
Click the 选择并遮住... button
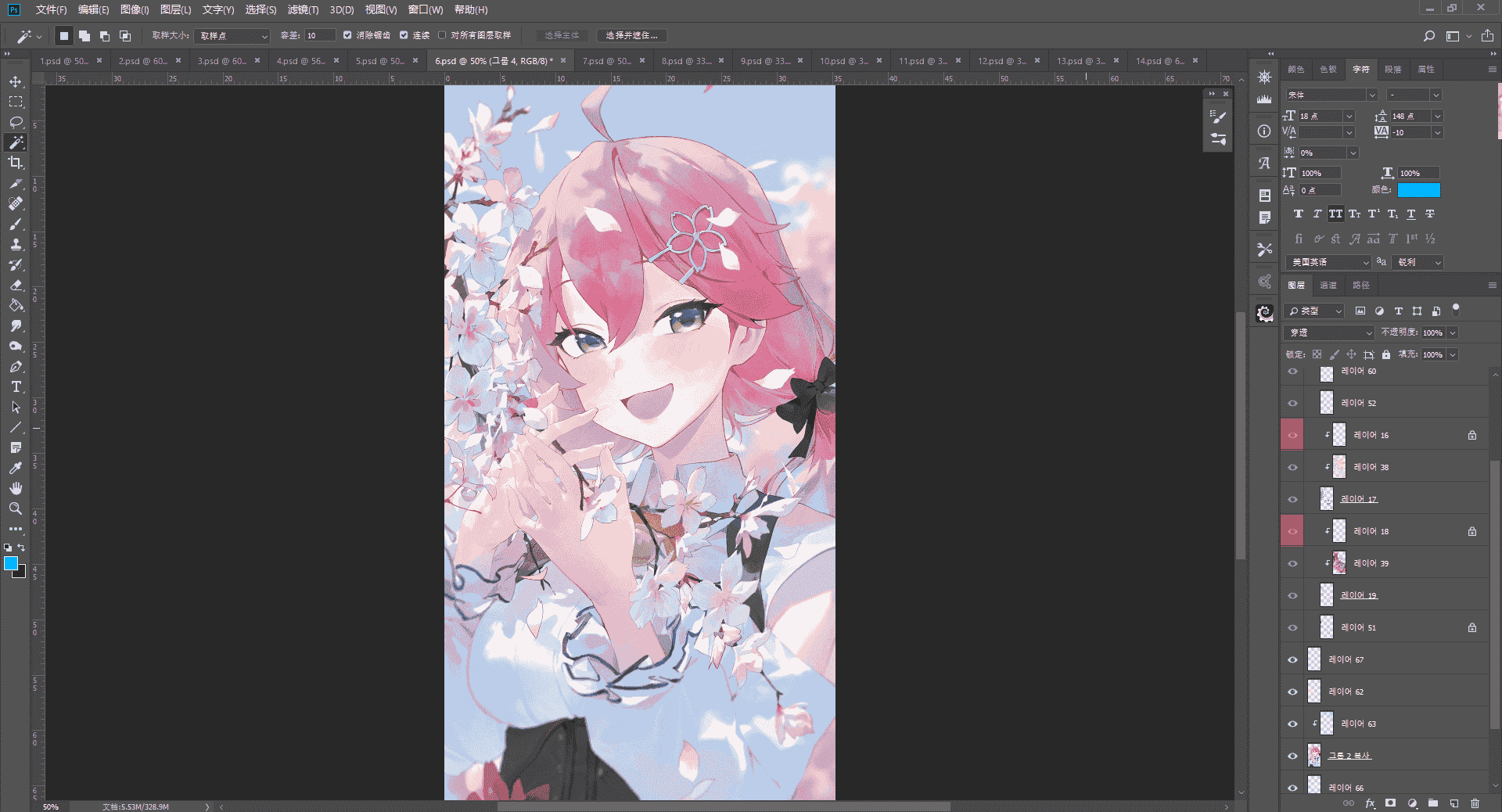pos(631,36)
